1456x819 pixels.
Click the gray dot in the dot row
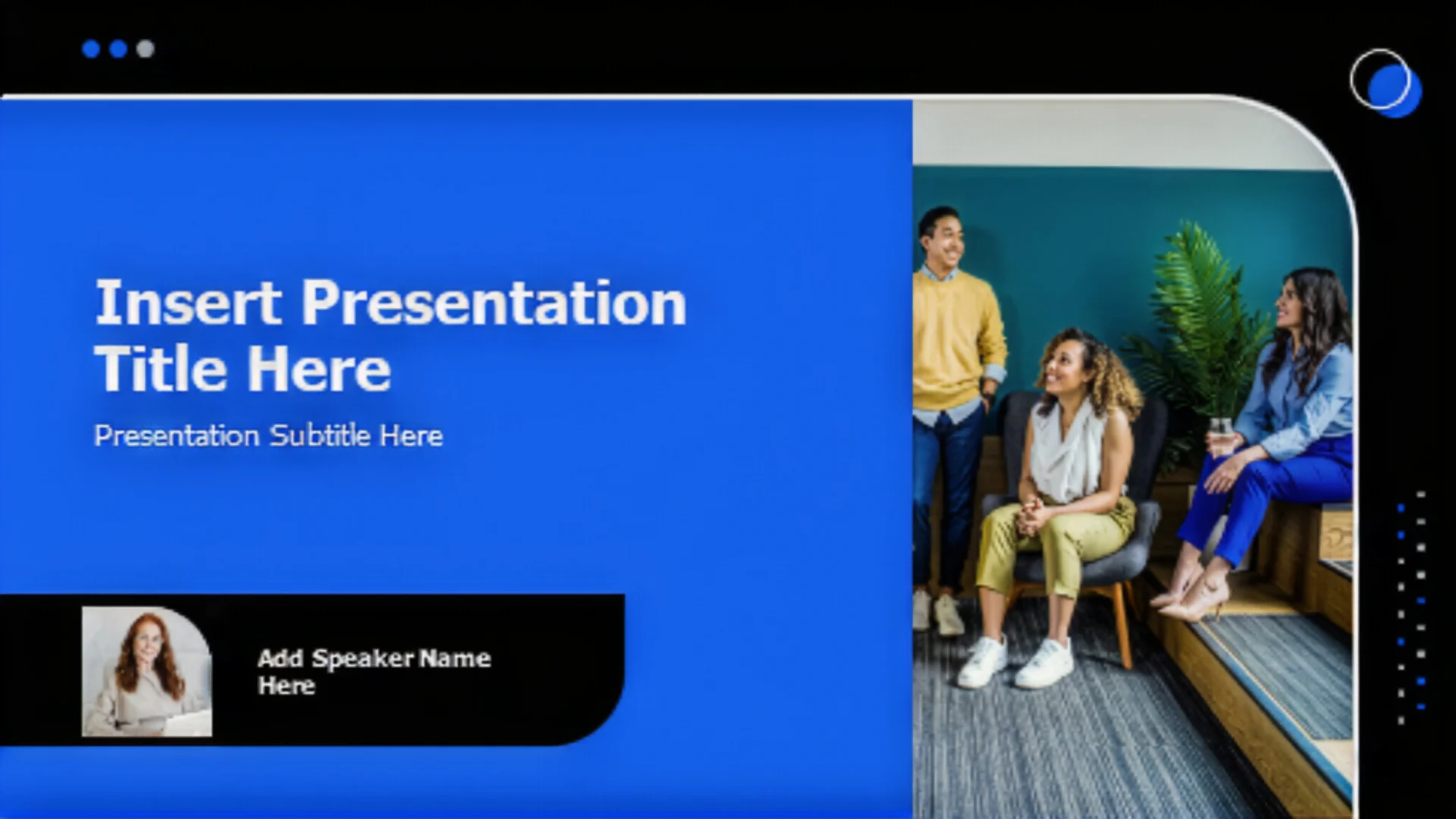pos(146,49)
